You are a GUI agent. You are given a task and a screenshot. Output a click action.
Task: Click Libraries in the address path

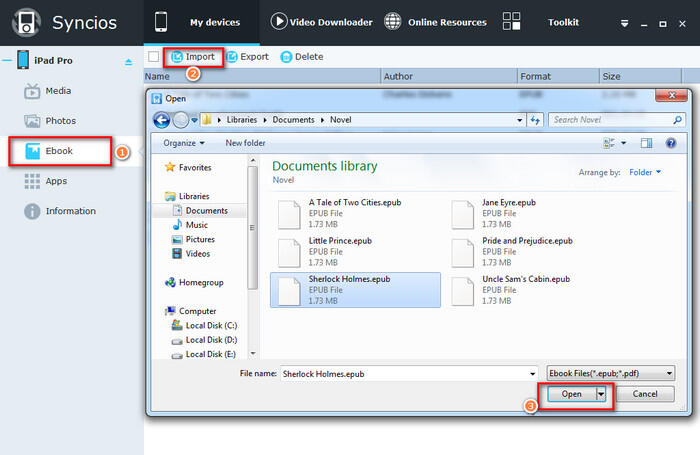(242, 120)
